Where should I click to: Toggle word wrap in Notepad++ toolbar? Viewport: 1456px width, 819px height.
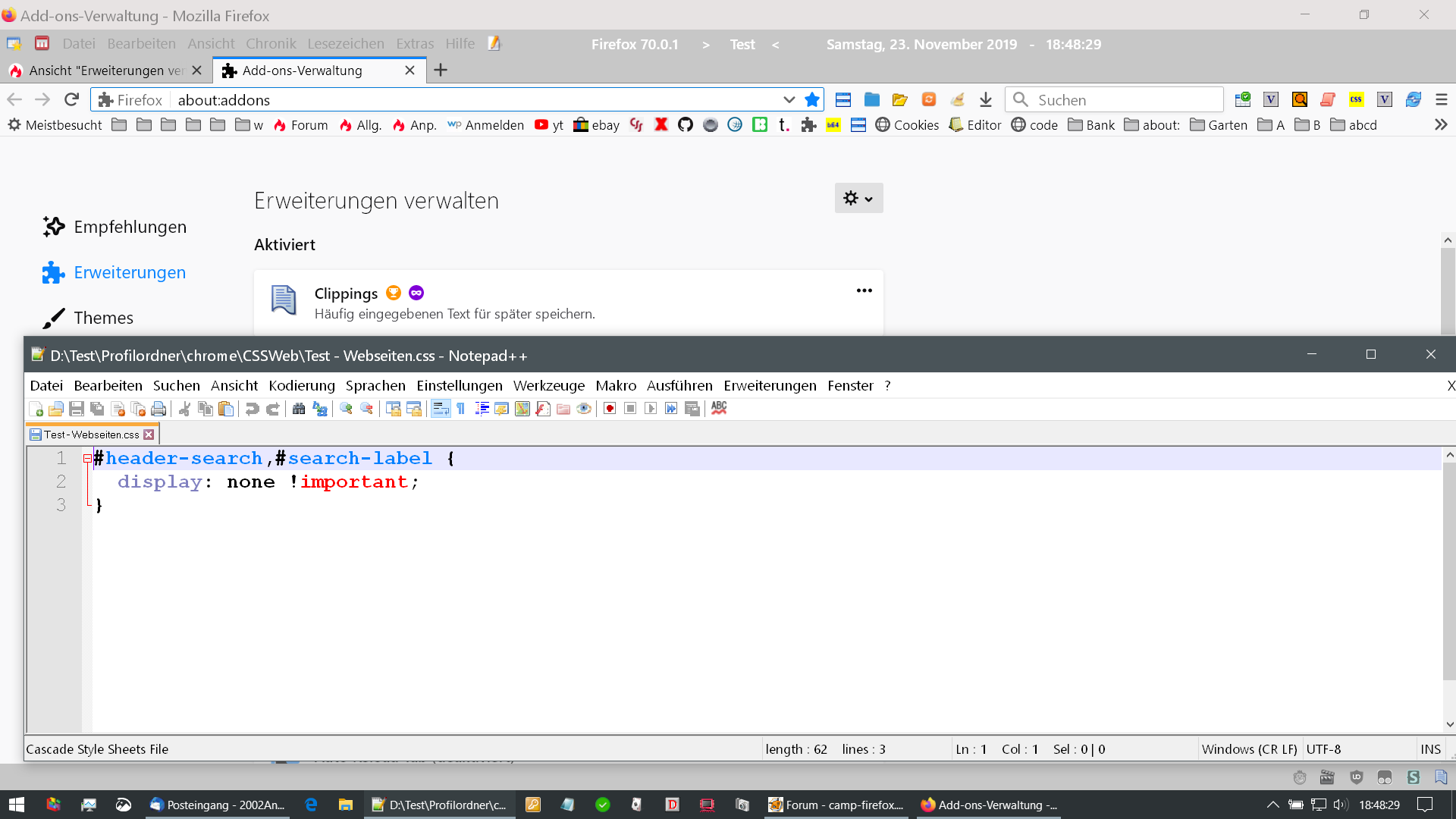[x=440, y=409]
